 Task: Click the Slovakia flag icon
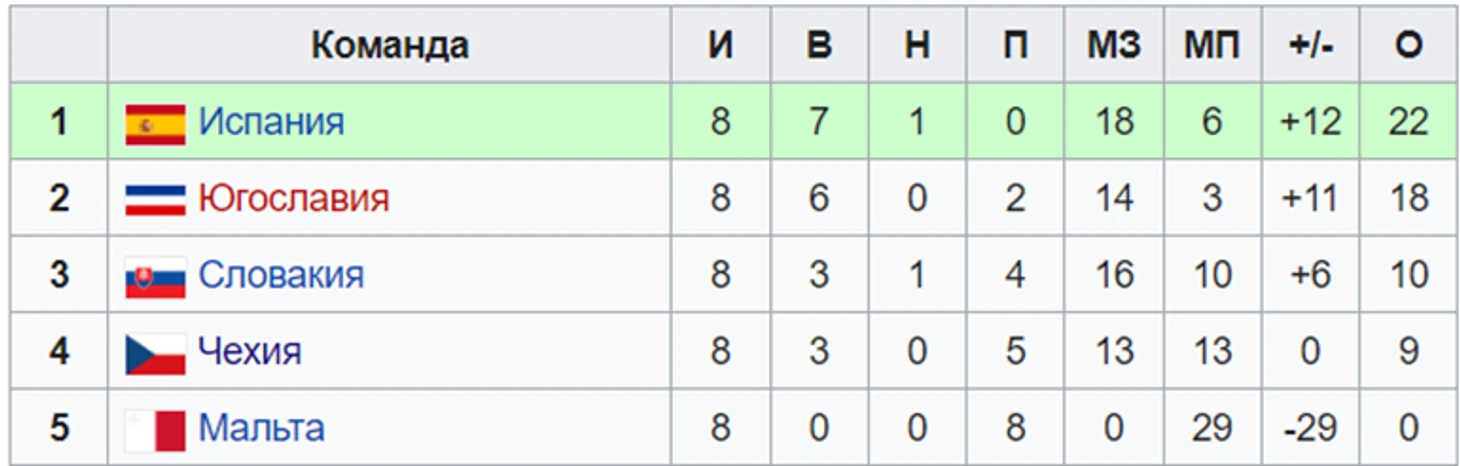[155, 277]
